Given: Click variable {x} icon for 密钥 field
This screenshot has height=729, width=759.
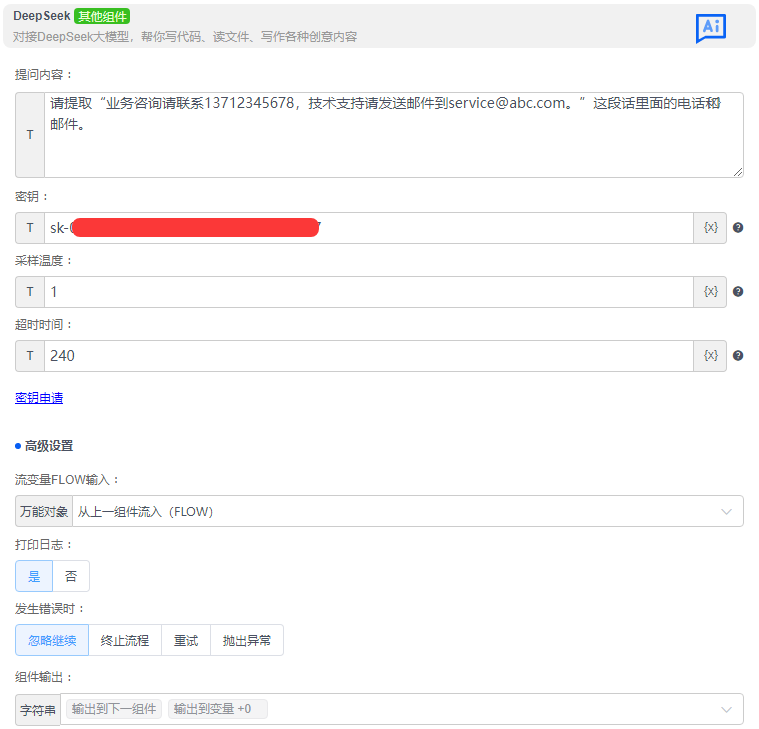Looking at the screenshot, I should pyautogui.click(x=710, y=228).
